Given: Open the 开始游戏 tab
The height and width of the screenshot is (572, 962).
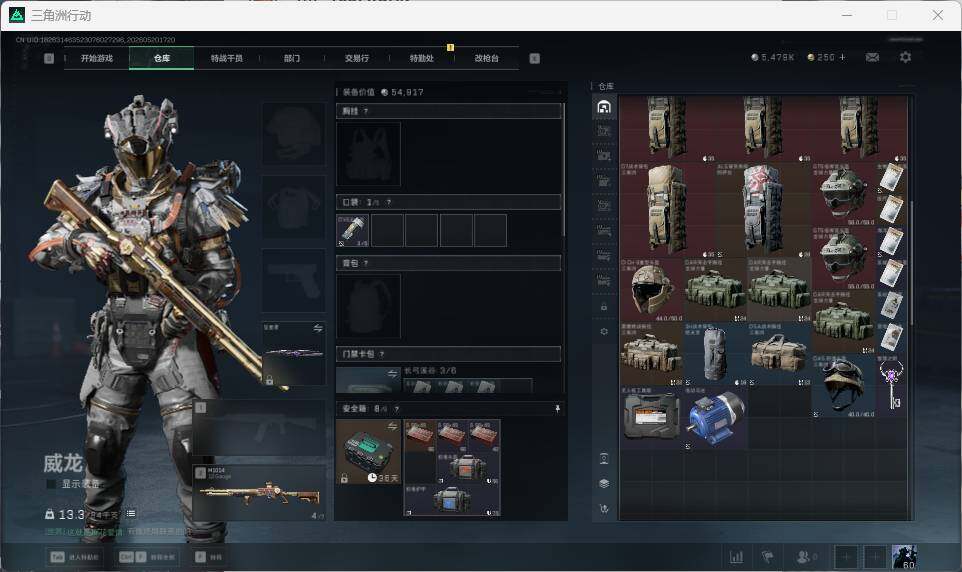Looking at the screenshot, I should (97, 58).
